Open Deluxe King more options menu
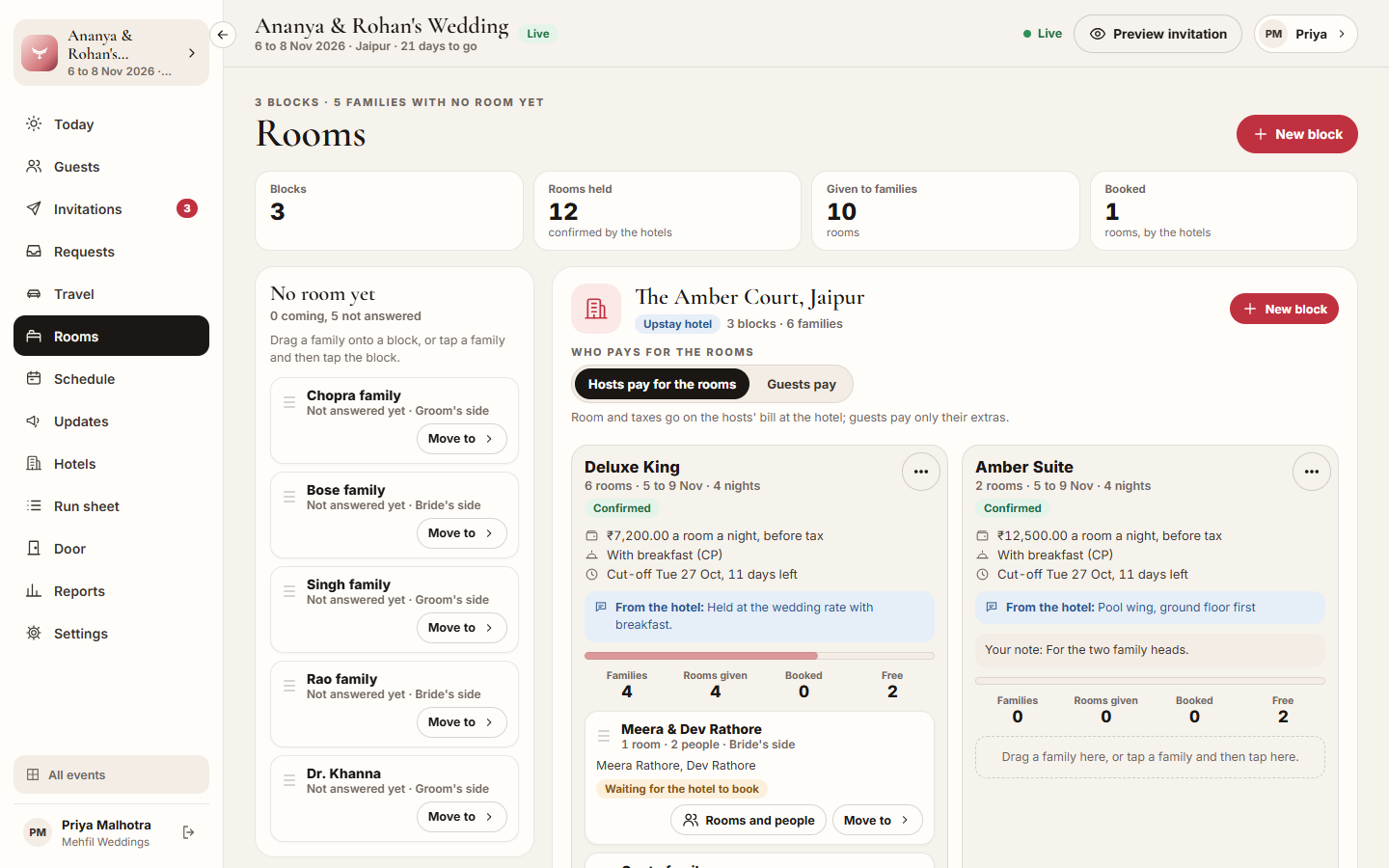This screenshot has width=1389, height=868. click(921, 472)
